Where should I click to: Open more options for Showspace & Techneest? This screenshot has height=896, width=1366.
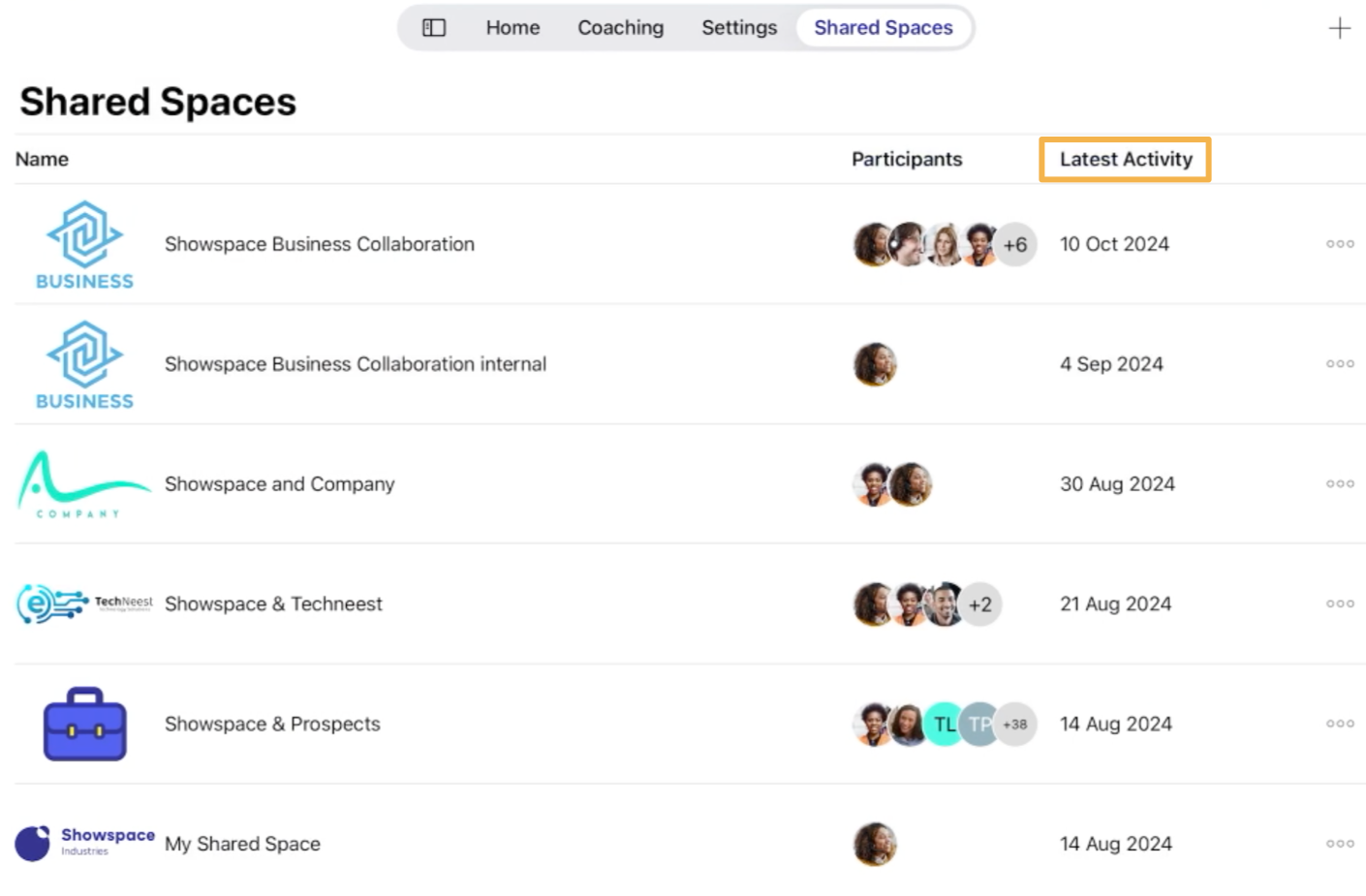coord(1339,603)
